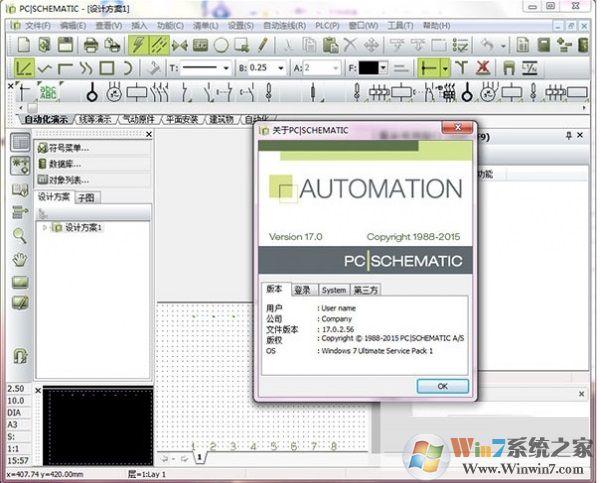Click OK in the About dialog
Screen dimensions: 600x483
click(442, 386)
